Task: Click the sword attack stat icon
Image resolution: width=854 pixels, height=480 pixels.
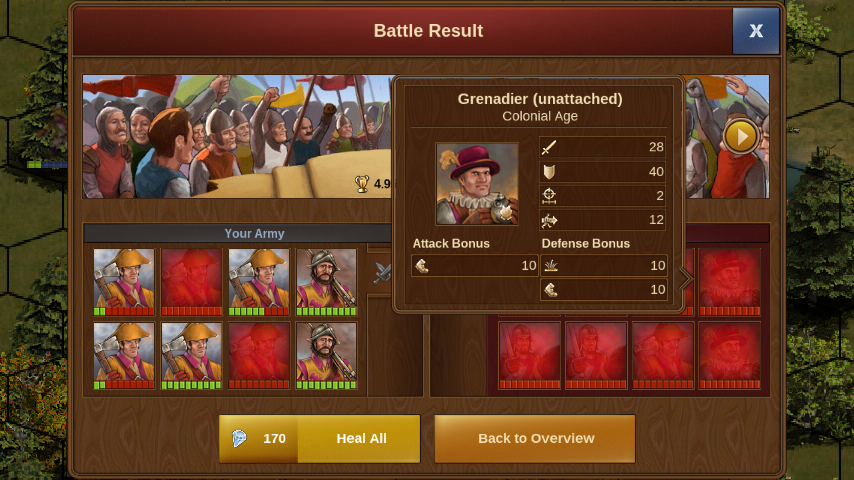Action: click(549, 147)
